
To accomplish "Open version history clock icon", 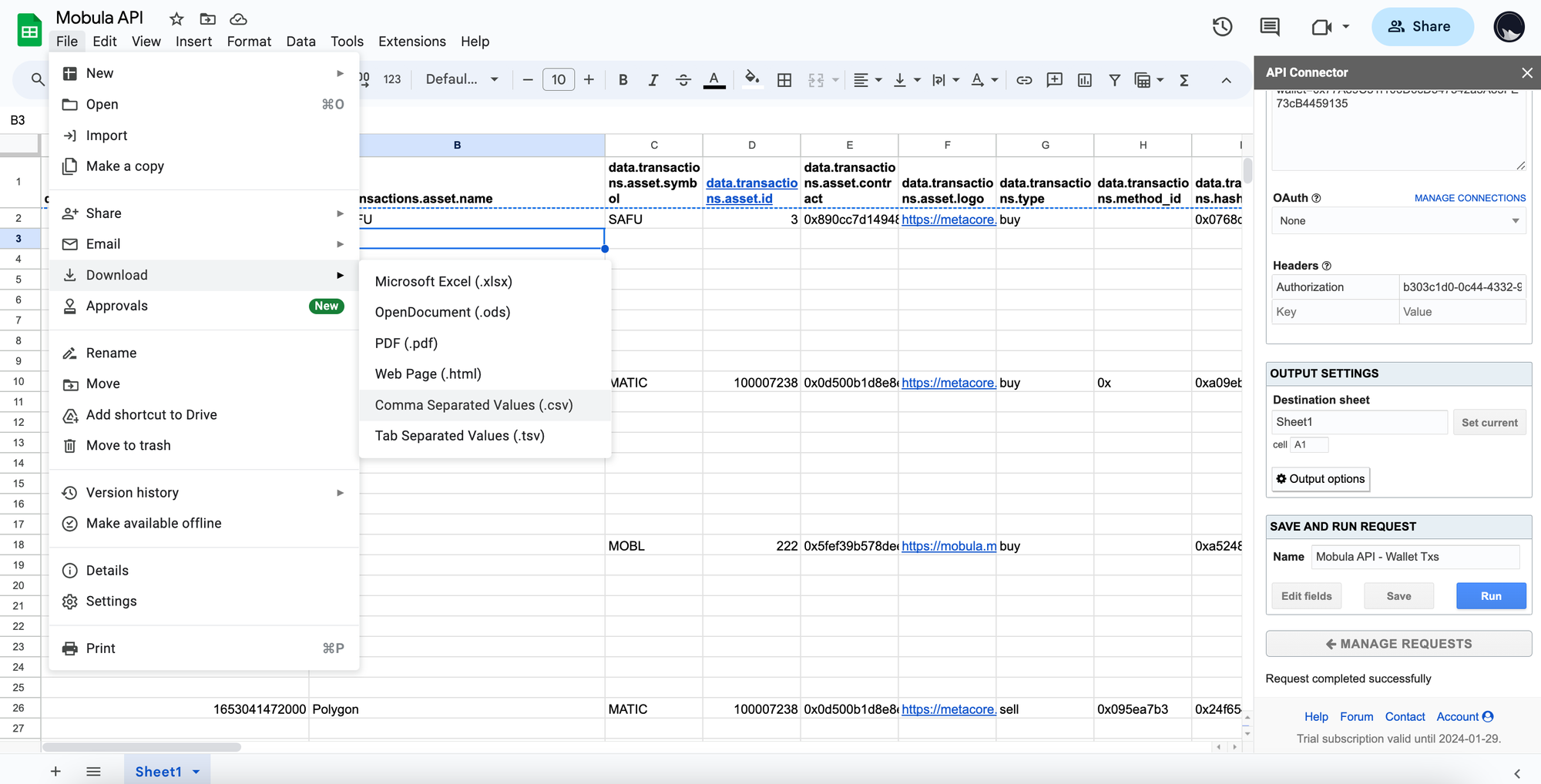I will point(1222,27).
